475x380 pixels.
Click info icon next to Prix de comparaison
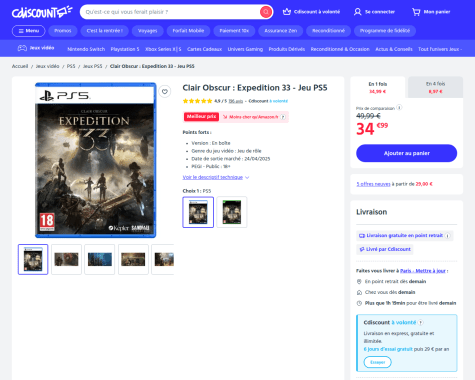click(x=399, y=107)
